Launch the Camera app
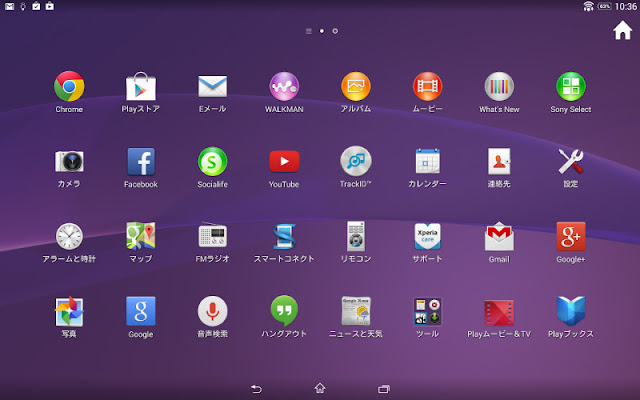 69,161
